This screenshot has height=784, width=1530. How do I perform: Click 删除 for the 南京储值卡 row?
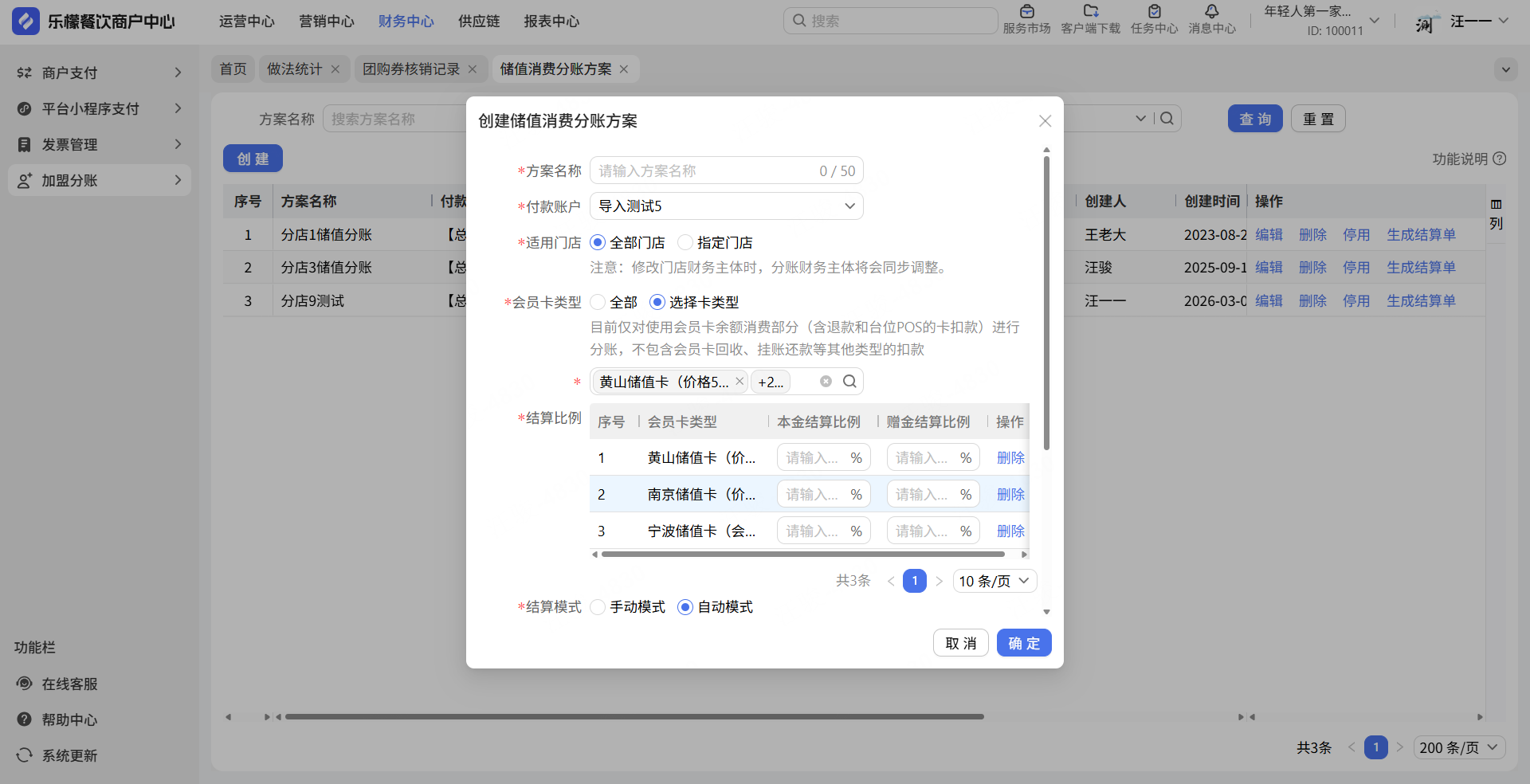point(1010,495)
